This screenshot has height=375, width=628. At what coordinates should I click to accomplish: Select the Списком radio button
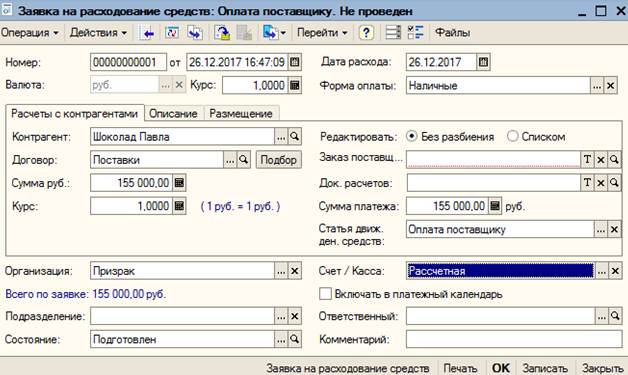[x=512, y=136]
